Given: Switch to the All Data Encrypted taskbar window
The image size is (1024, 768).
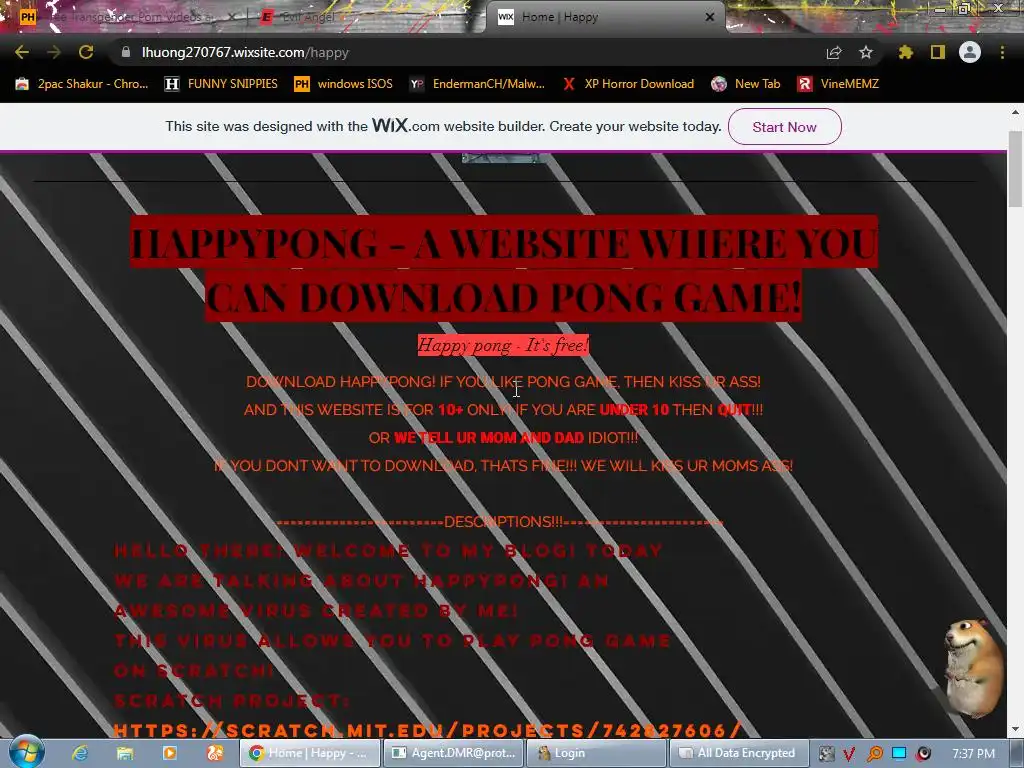Looking at the screenshot, I should click(739, 753).
